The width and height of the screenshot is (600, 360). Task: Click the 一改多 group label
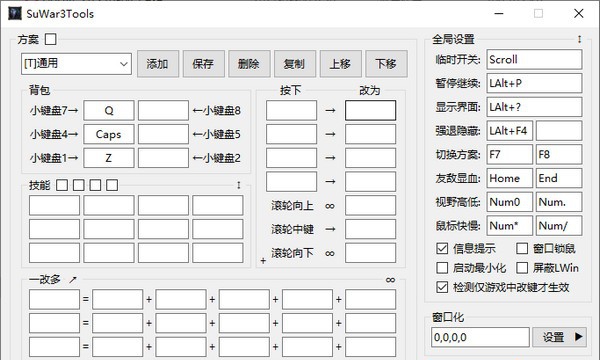tap(45, 280)
